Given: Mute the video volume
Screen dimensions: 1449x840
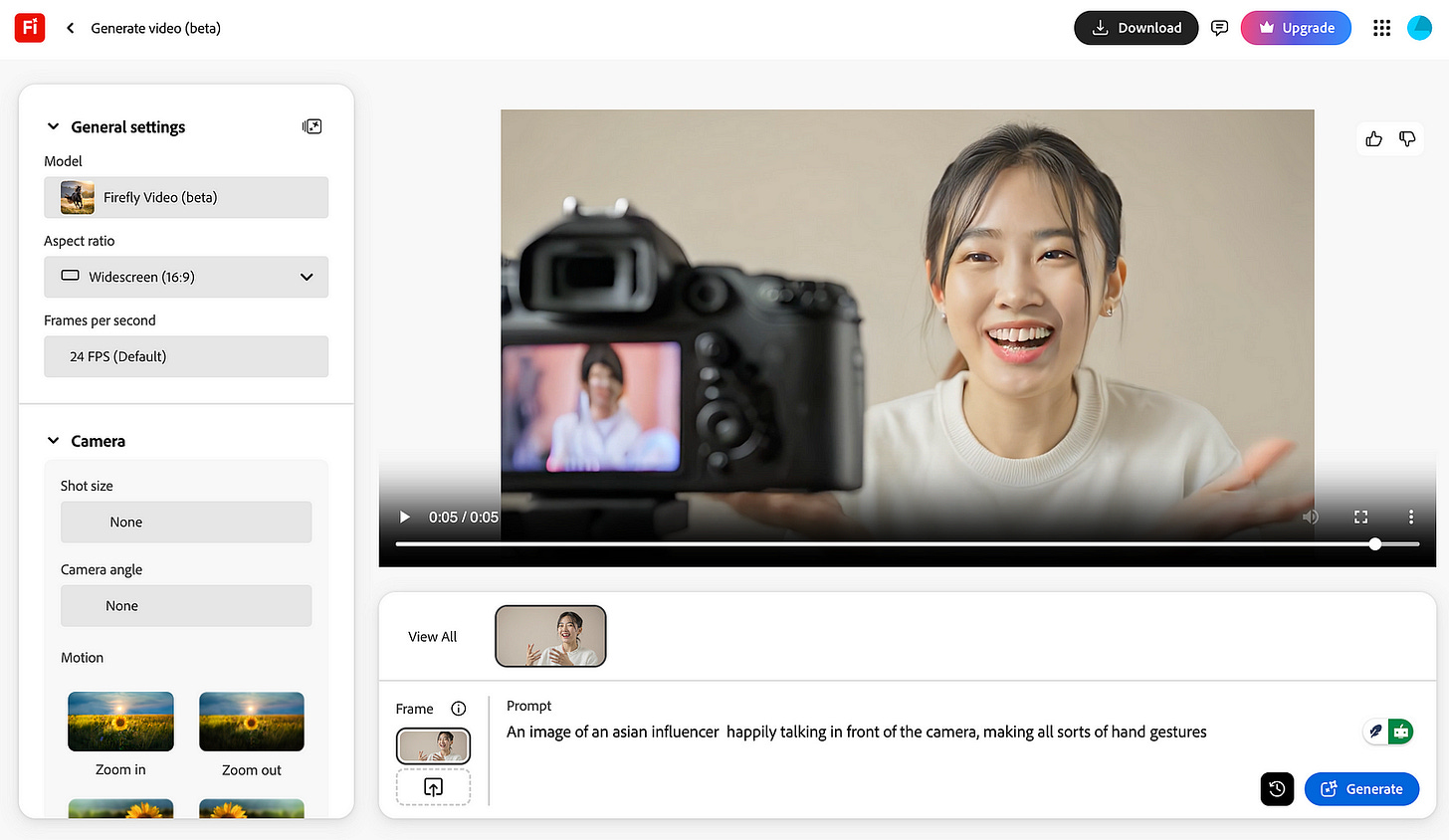Looking at the screenshot, I should click(x=1311, y=517).
